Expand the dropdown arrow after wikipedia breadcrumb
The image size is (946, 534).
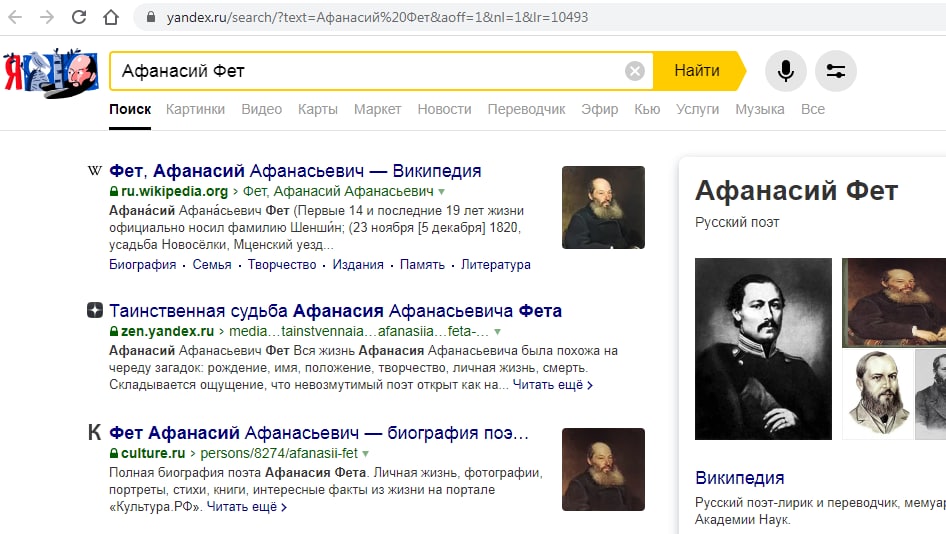(442, 192)
